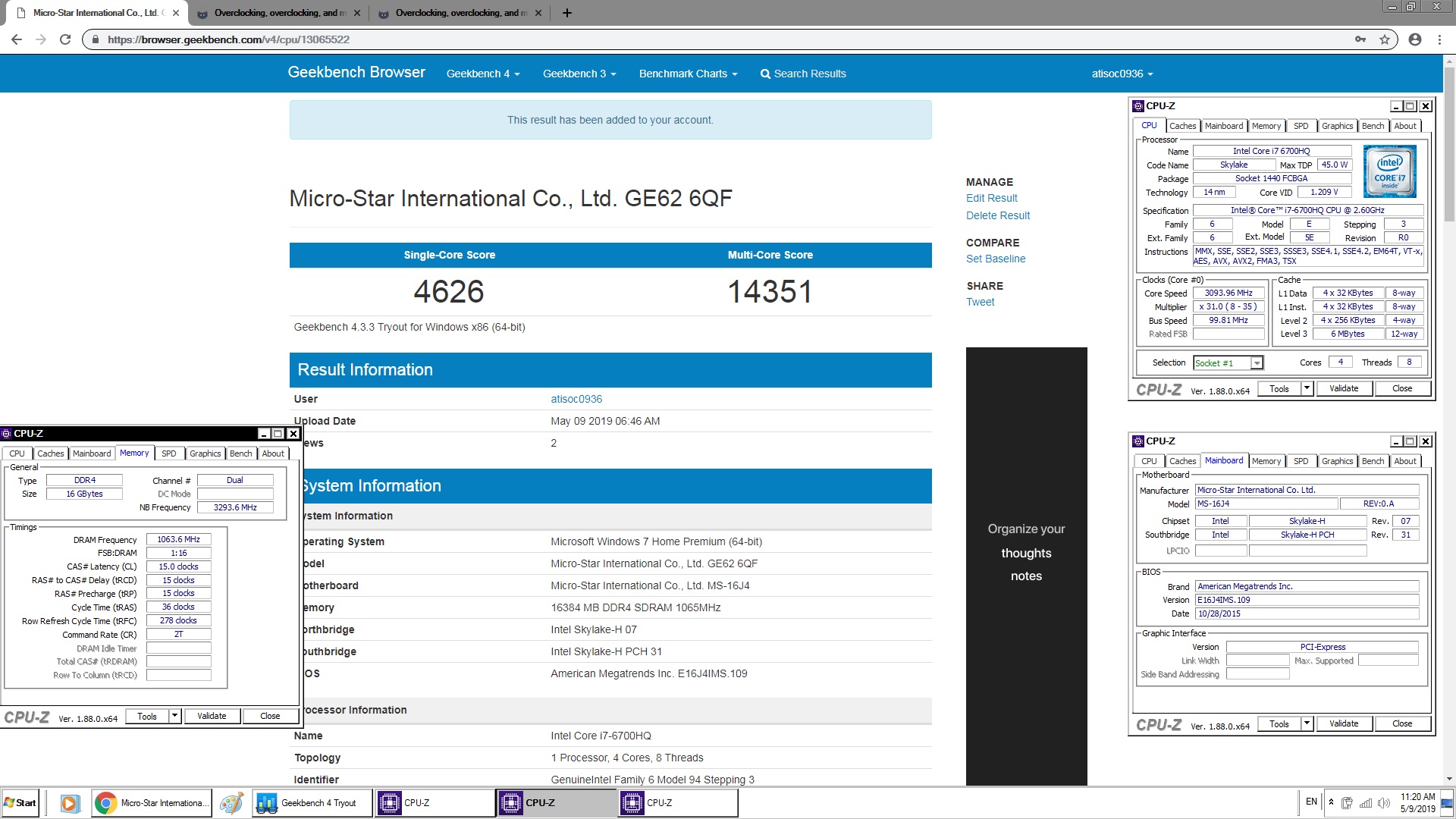Open the Chrome three-dot menu
This screenshot has height=819, width=1456.
[1439, 39]
